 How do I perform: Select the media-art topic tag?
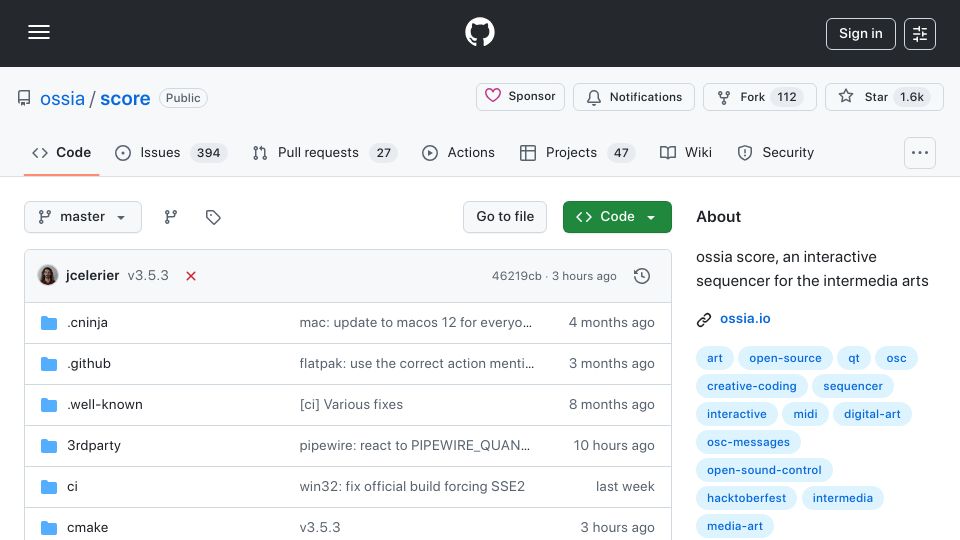pyautogui.click(x=735, y=527)
